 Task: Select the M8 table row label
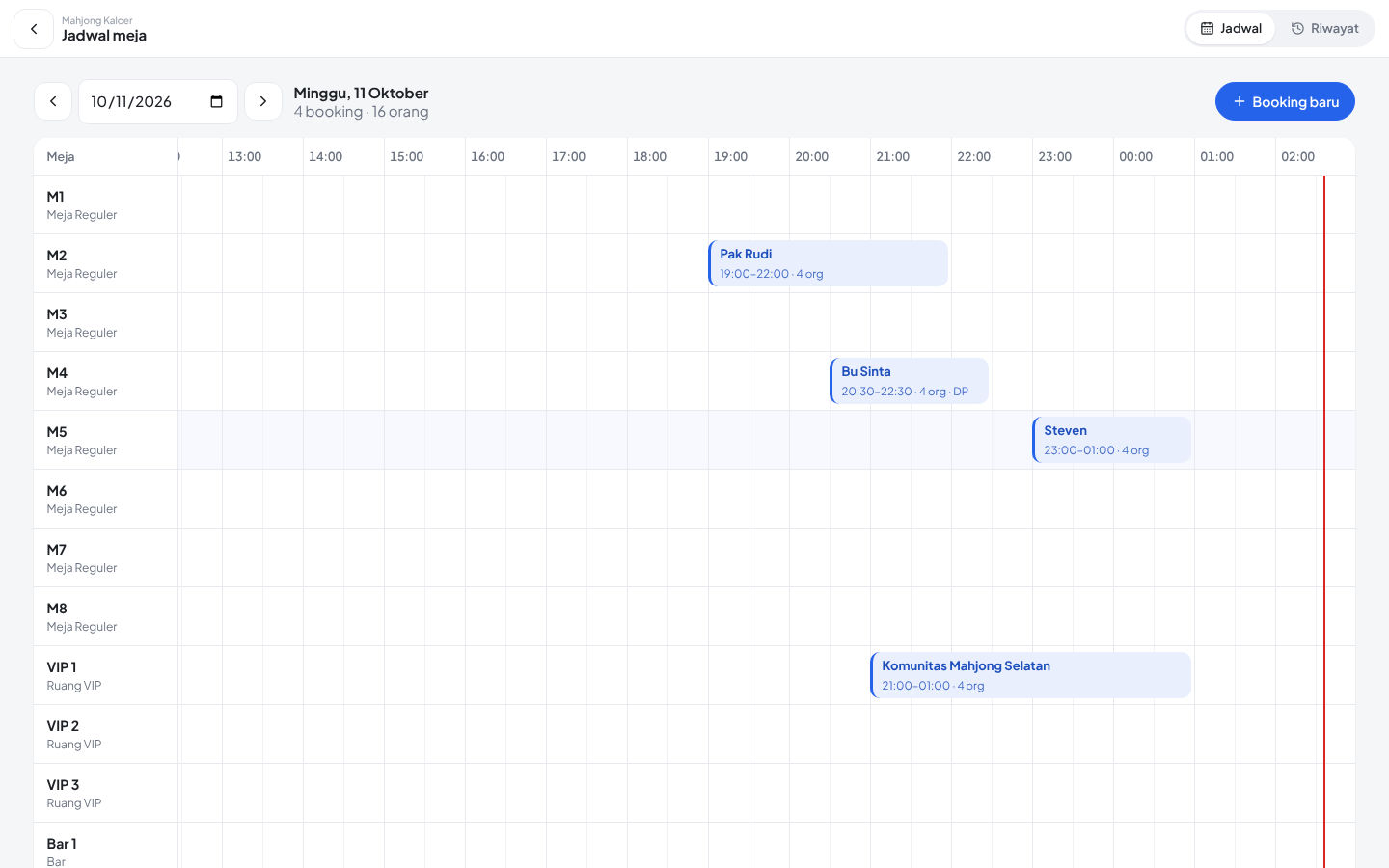click(106, 616)
